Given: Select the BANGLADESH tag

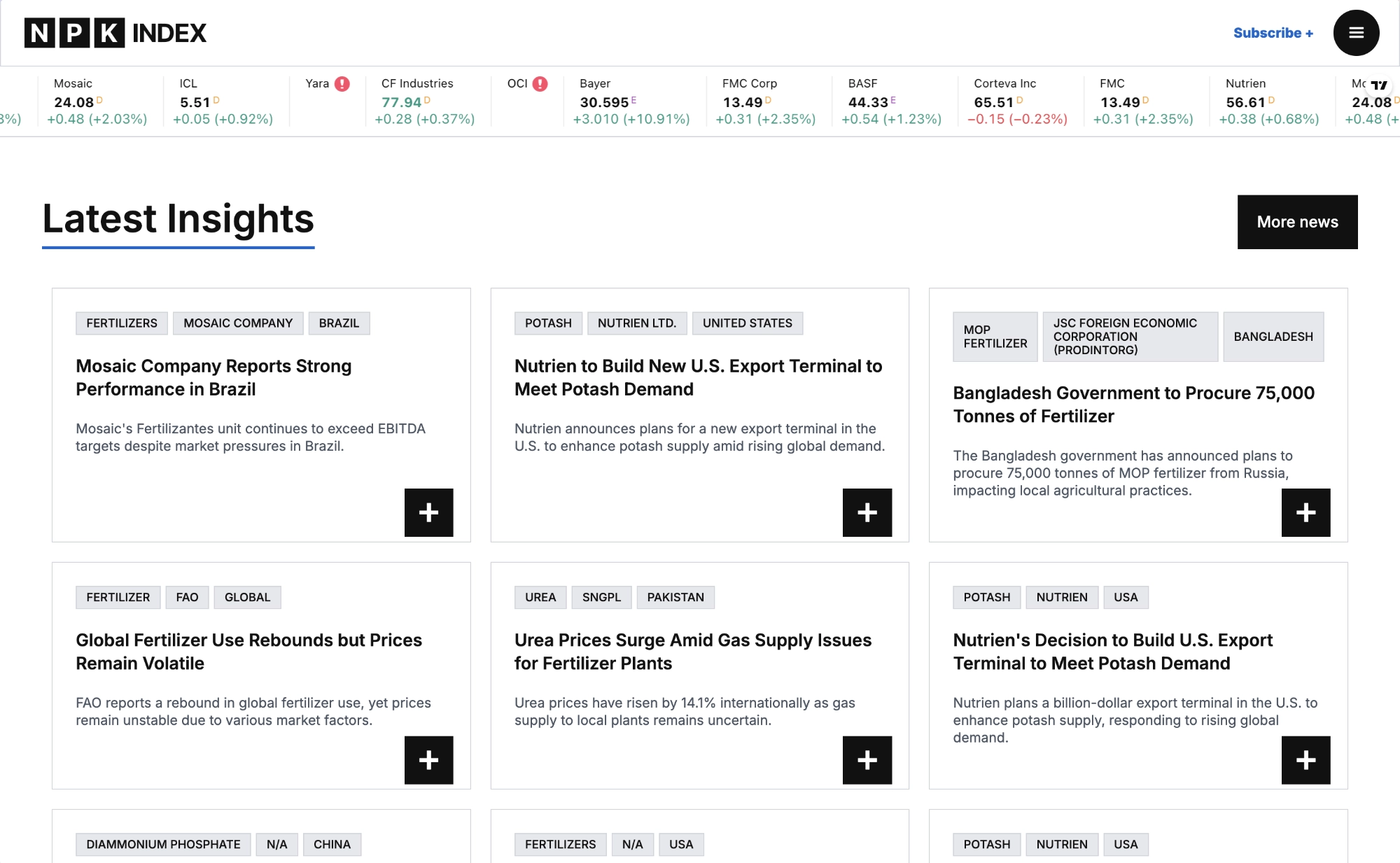Looking at the screenshot, I should point(1273,337).
